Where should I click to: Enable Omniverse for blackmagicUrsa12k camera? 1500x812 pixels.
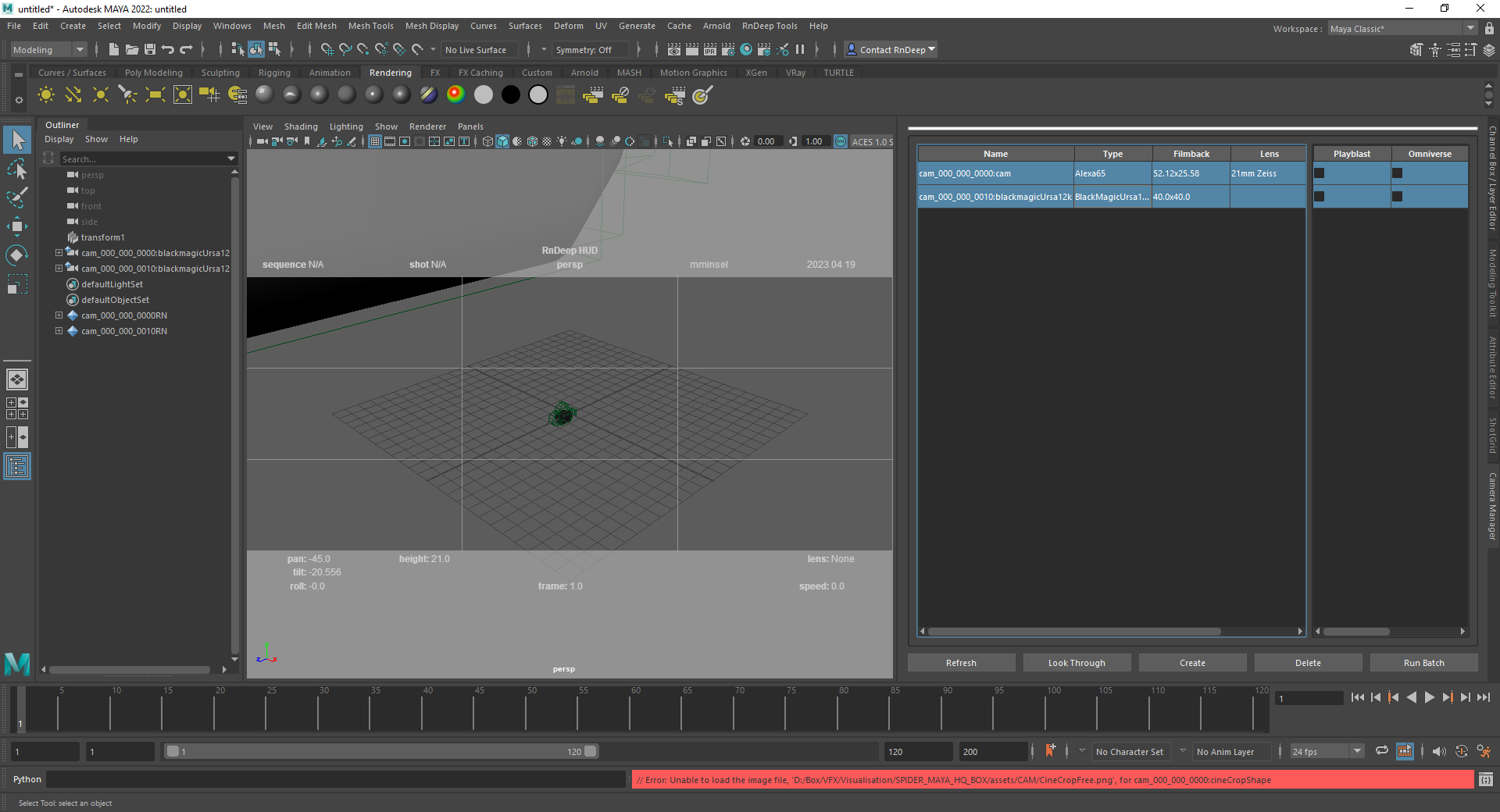click(x=1398, y=197)
